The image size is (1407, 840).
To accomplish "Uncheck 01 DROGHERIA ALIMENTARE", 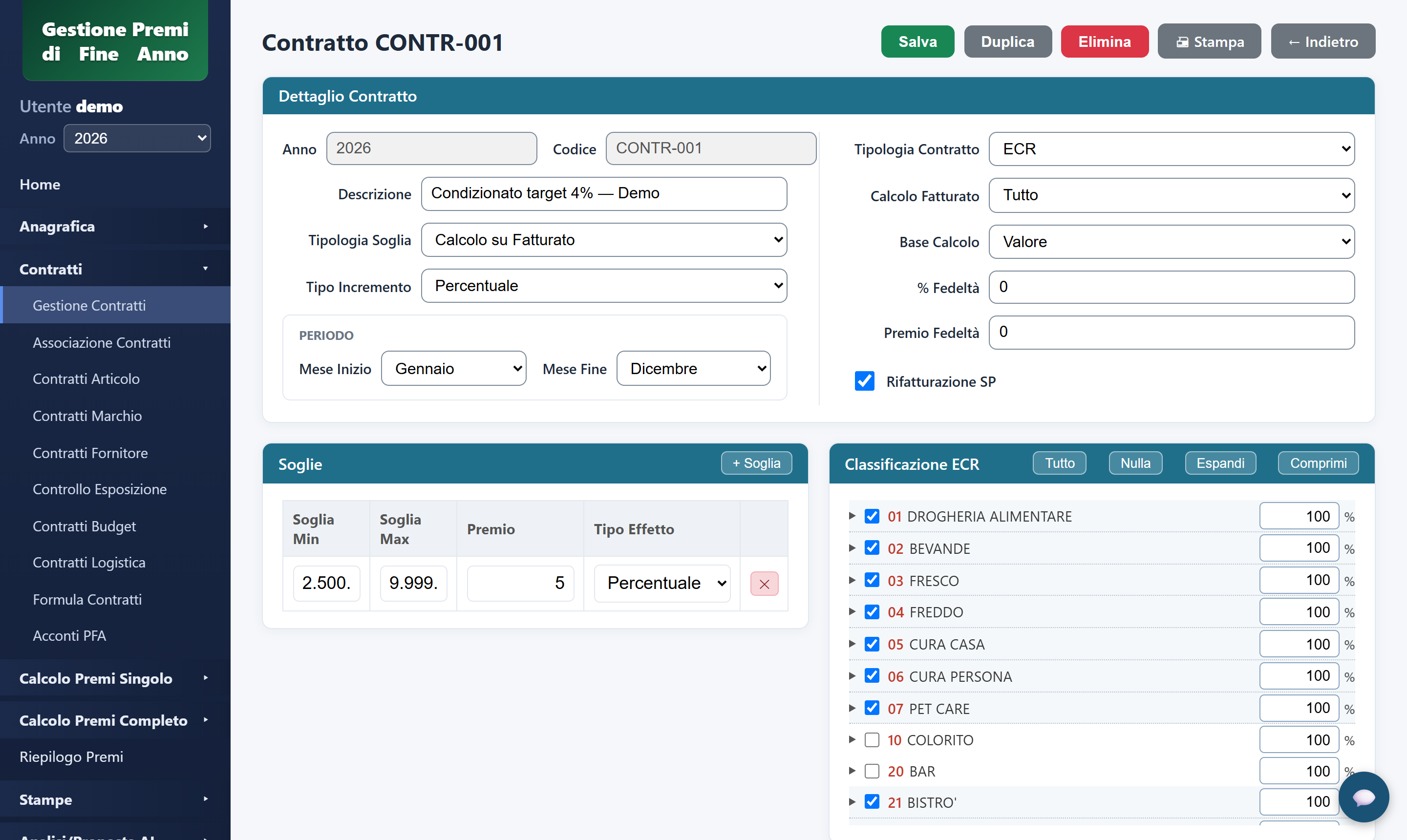I will point(872,516).
